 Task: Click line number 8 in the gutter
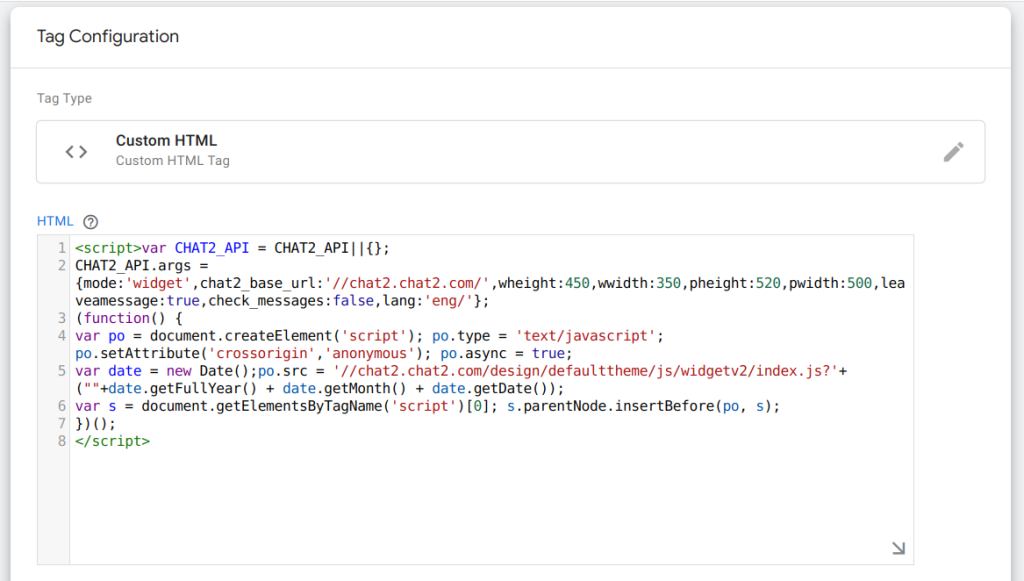click(61, 441)
